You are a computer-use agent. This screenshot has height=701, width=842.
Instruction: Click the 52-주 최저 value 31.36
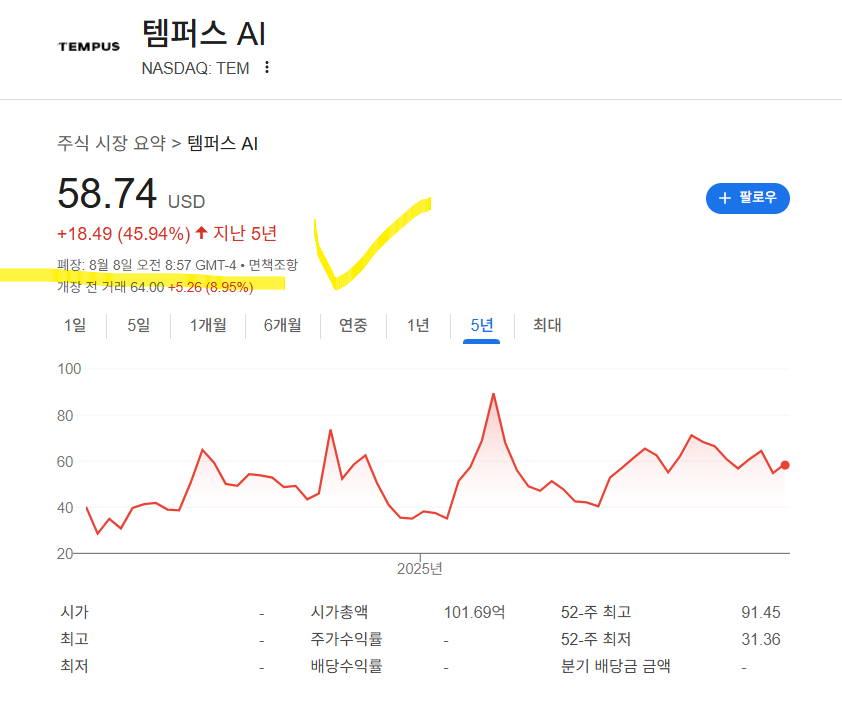tap(761, 639)
